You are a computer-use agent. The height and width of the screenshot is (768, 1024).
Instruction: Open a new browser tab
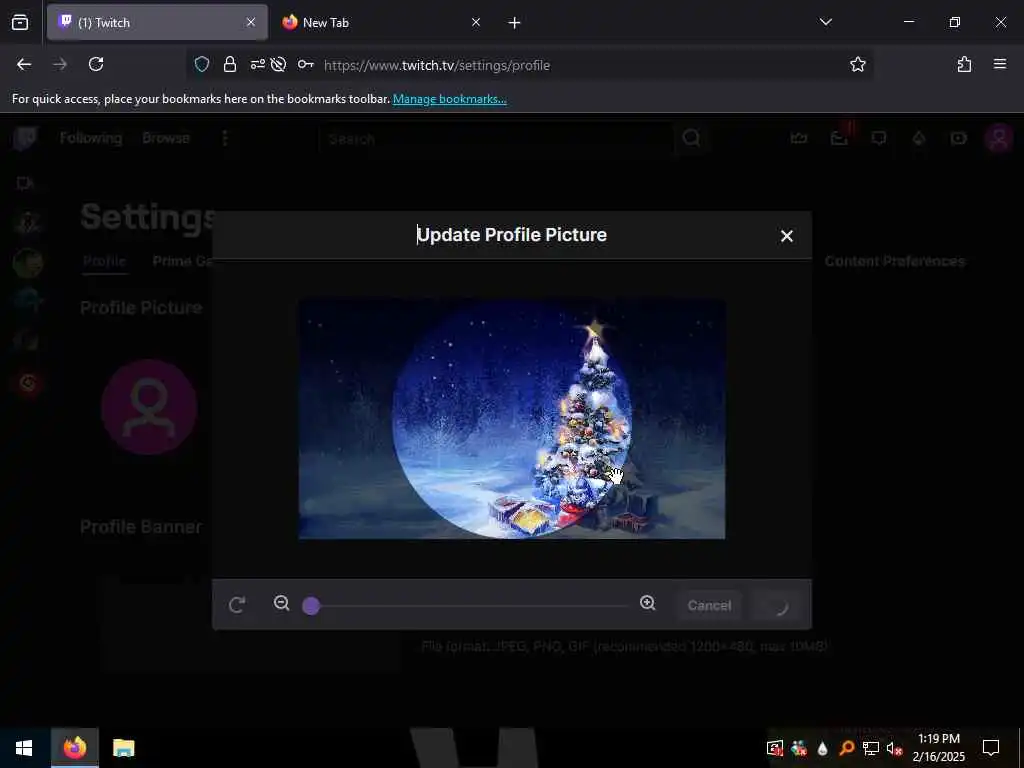[x=514, y=23]
